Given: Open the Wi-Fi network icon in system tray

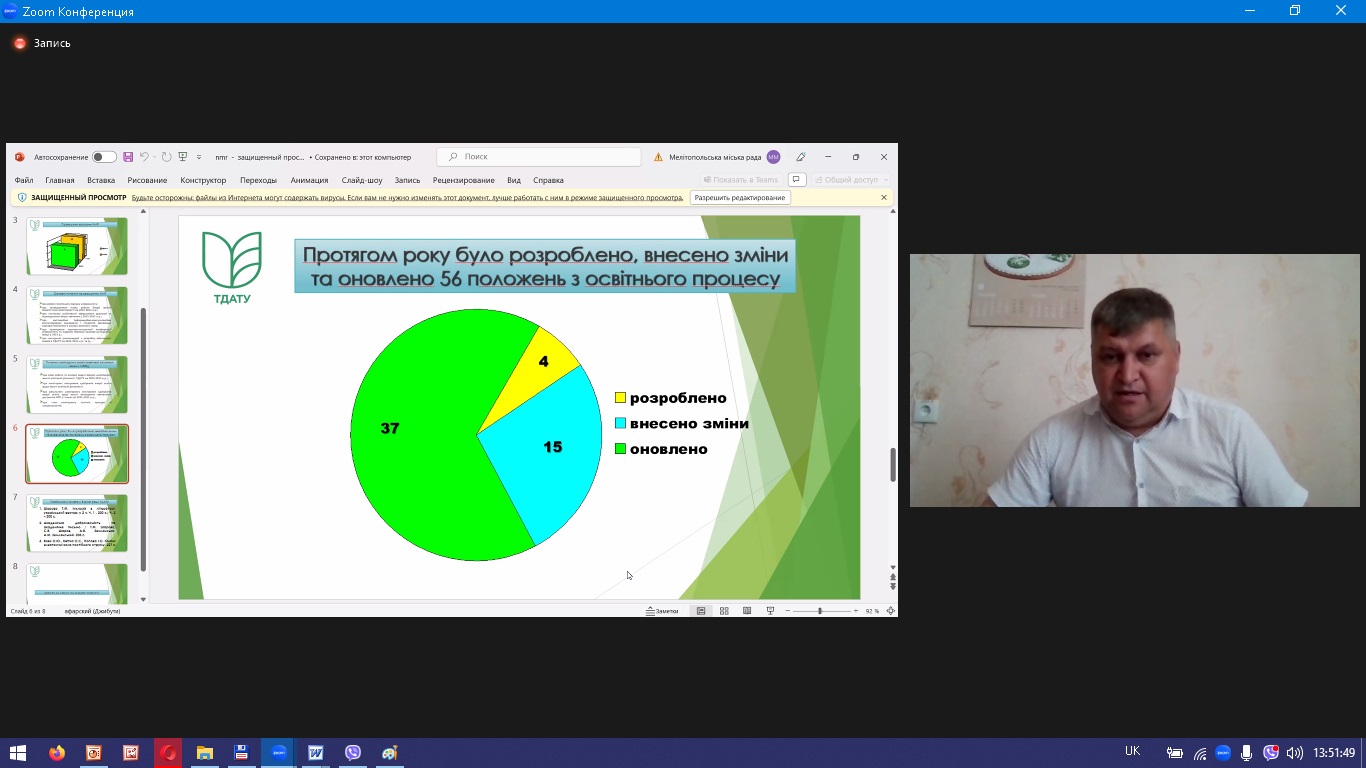Looking at the screenshot, I should click(x=1200, y=753).
